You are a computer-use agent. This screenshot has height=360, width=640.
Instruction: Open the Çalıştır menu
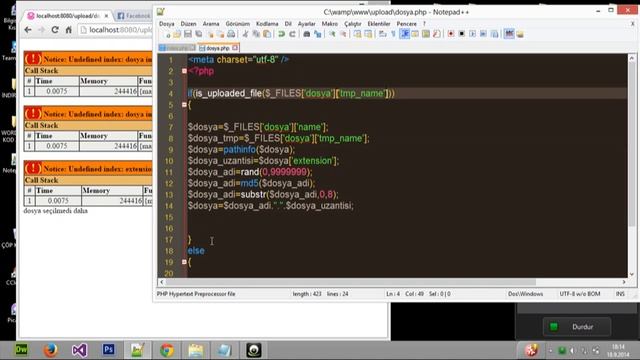(x=353, y=24)
